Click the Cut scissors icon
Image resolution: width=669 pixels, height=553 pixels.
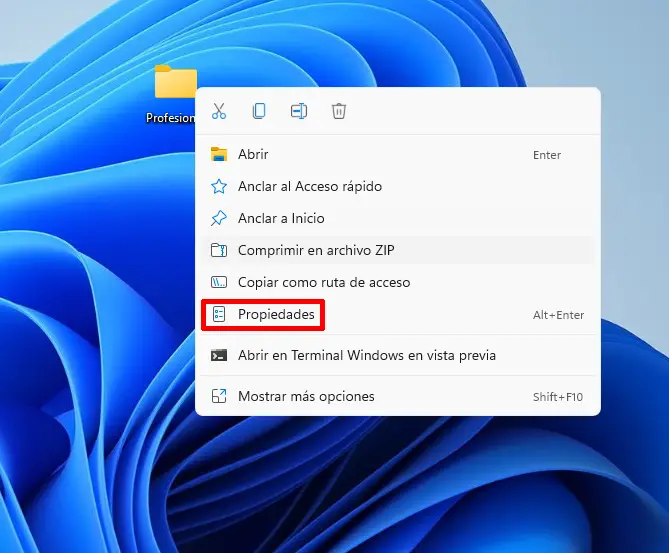point(219,111)
